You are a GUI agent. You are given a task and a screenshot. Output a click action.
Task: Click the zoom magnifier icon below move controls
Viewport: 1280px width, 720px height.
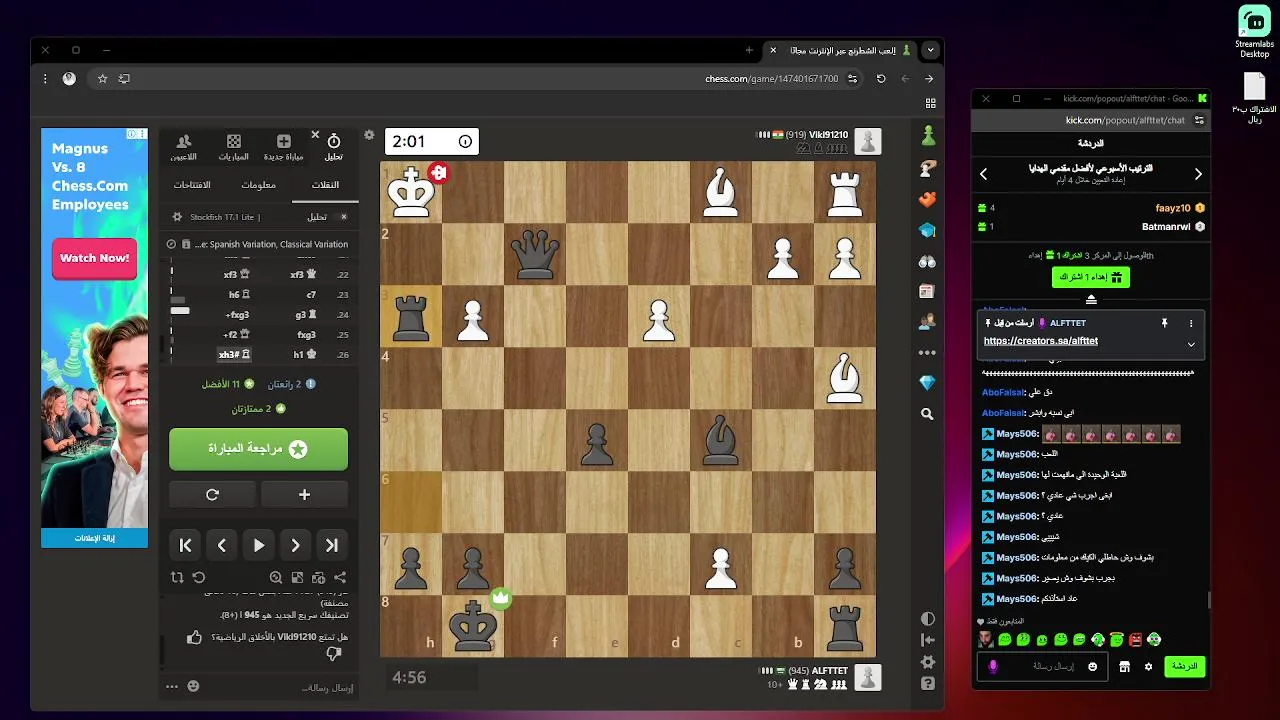(276, 577)
